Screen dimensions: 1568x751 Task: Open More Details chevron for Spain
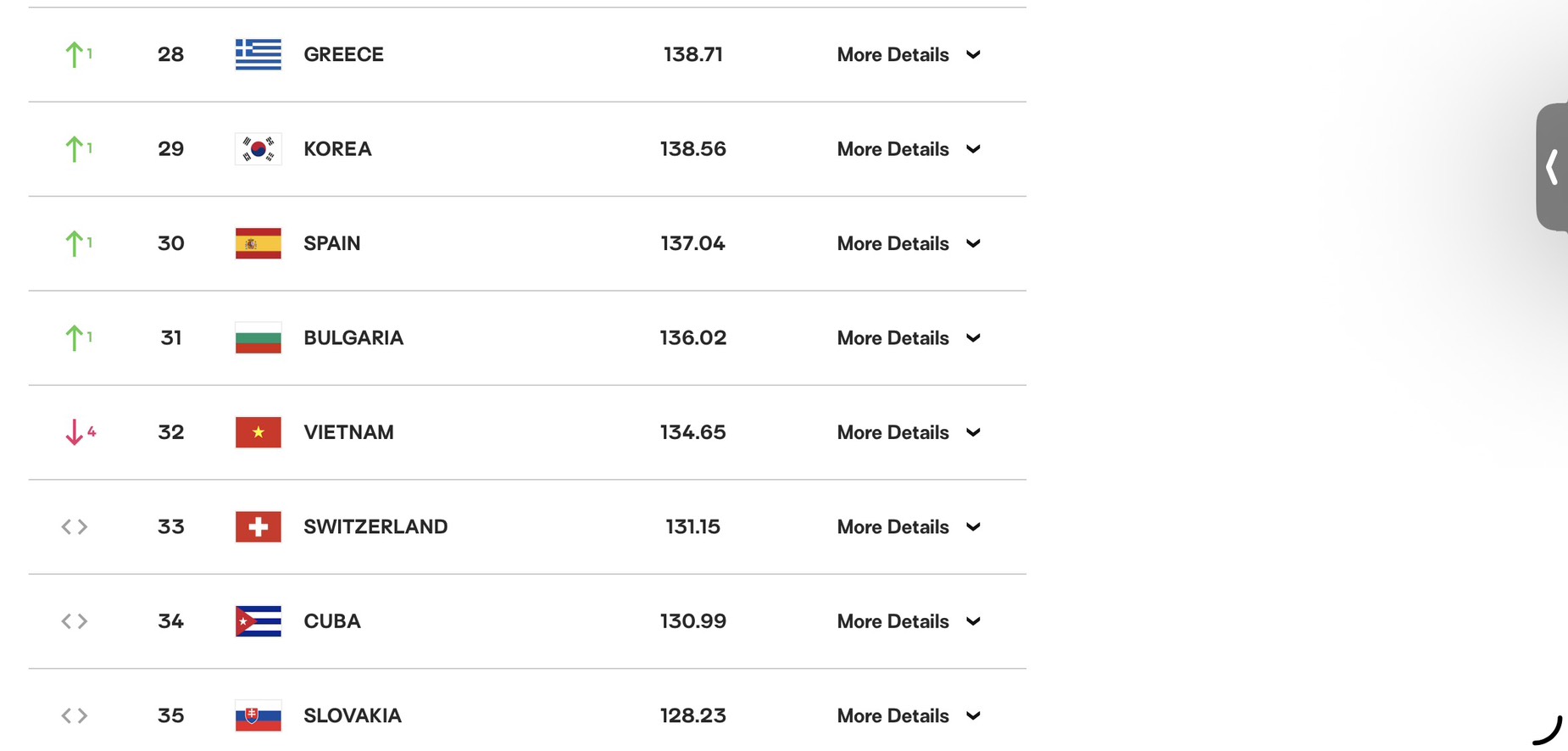(973, 243)
